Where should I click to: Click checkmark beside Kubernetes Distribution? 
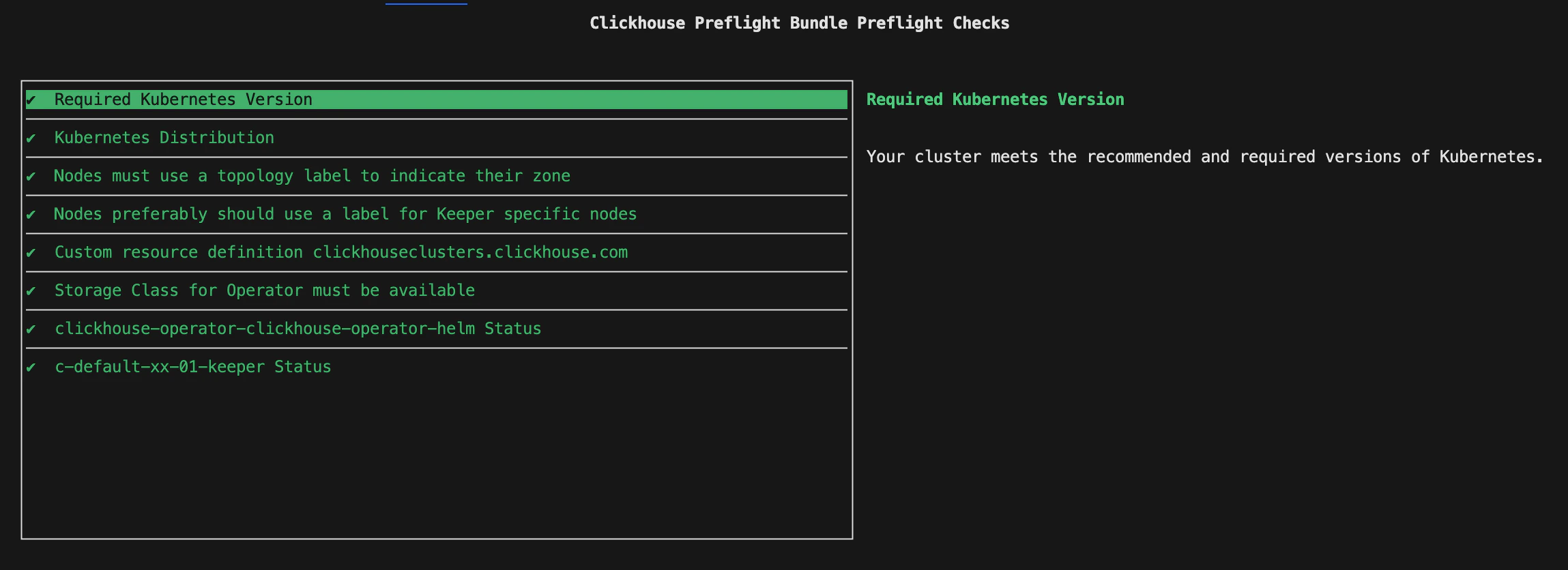31,138
